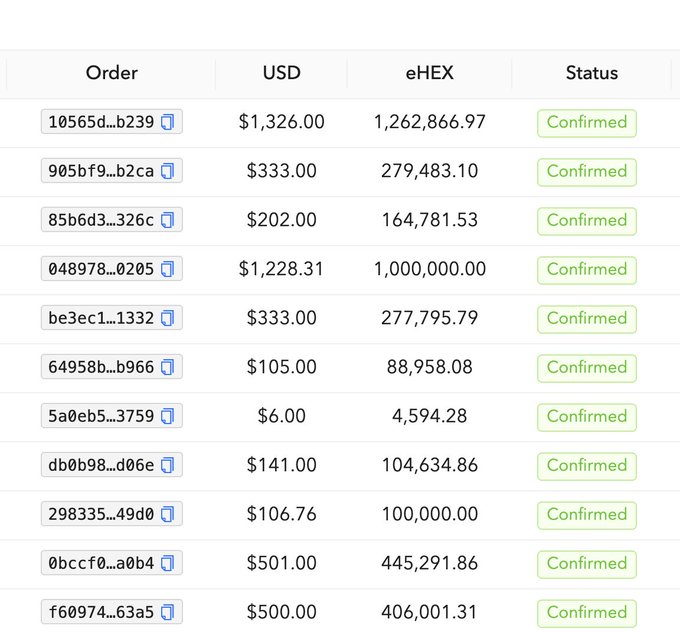The width and height of the screenshot is (680, 632).
Task: Copy order ID be3ec1…1332
Action: click(x=167, y=318)
